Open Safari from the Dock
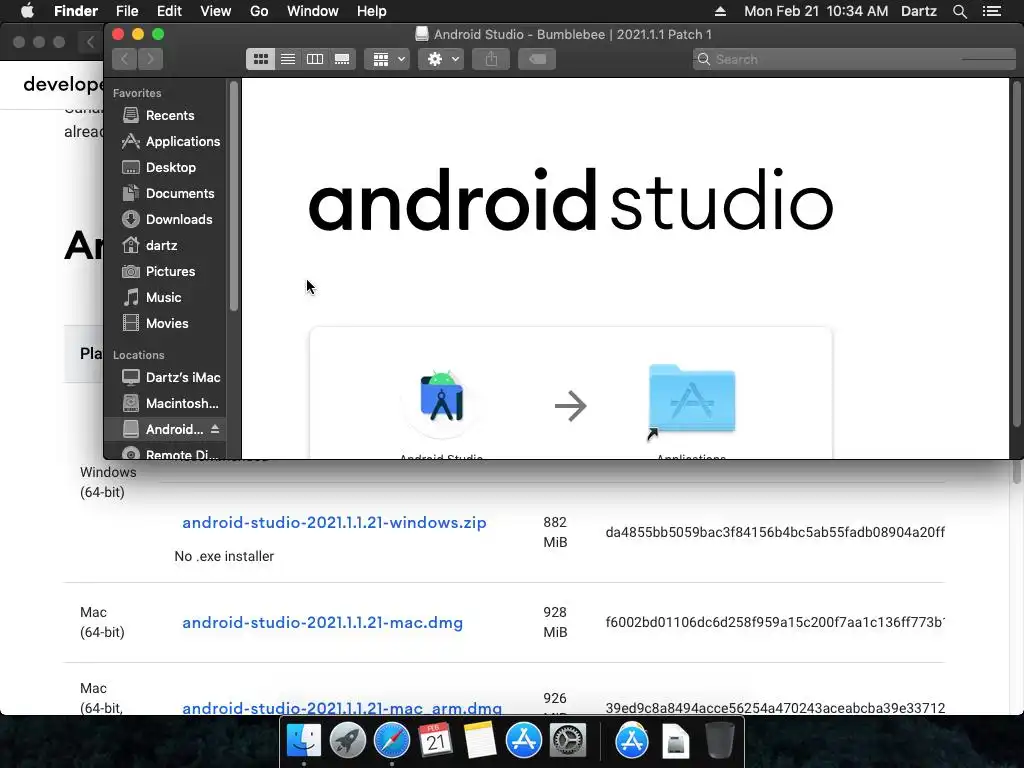Image resolution: width=1024 pixels, height=768 pixels. pos(392,741)
